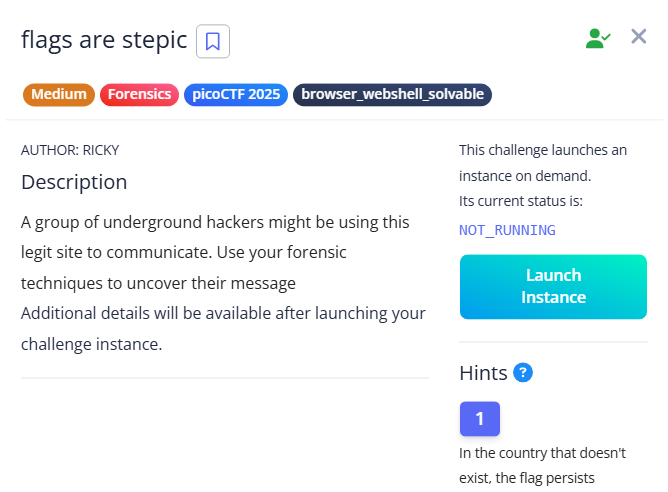Click the Its current status is label
The image size is (668, 492).
coord(521,201)
